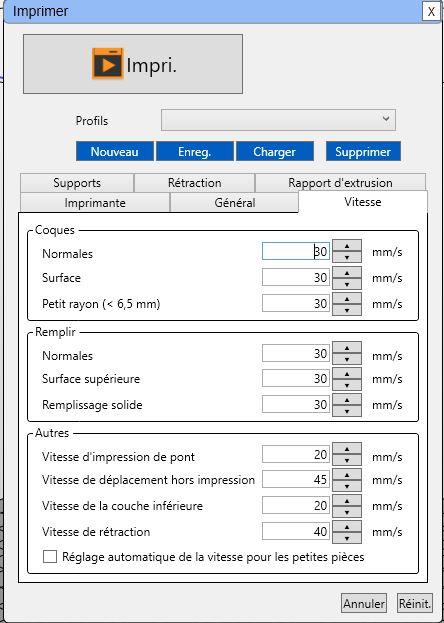Screen dimensions: 444x623
Task: Increase bridge print speed (pont) up arrow
Action: 347,449
